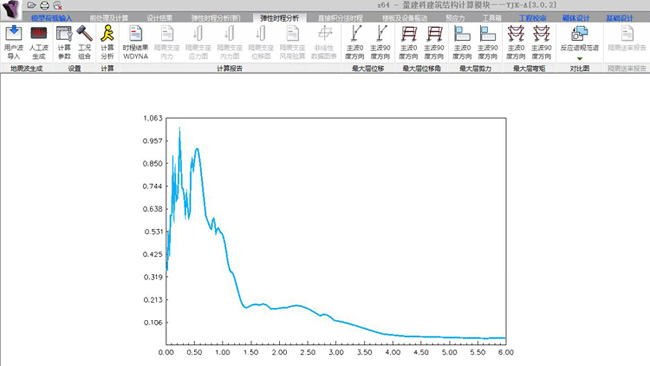Show 最大层位移角 for 主波90度方向
Image resolution: width=650 pixels, height=366 pixels.
(x=434, y=42)
